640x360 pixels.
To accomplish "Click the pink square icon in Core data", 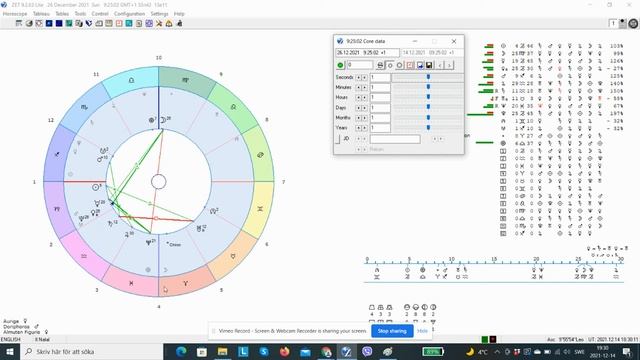I will (410, 65).
